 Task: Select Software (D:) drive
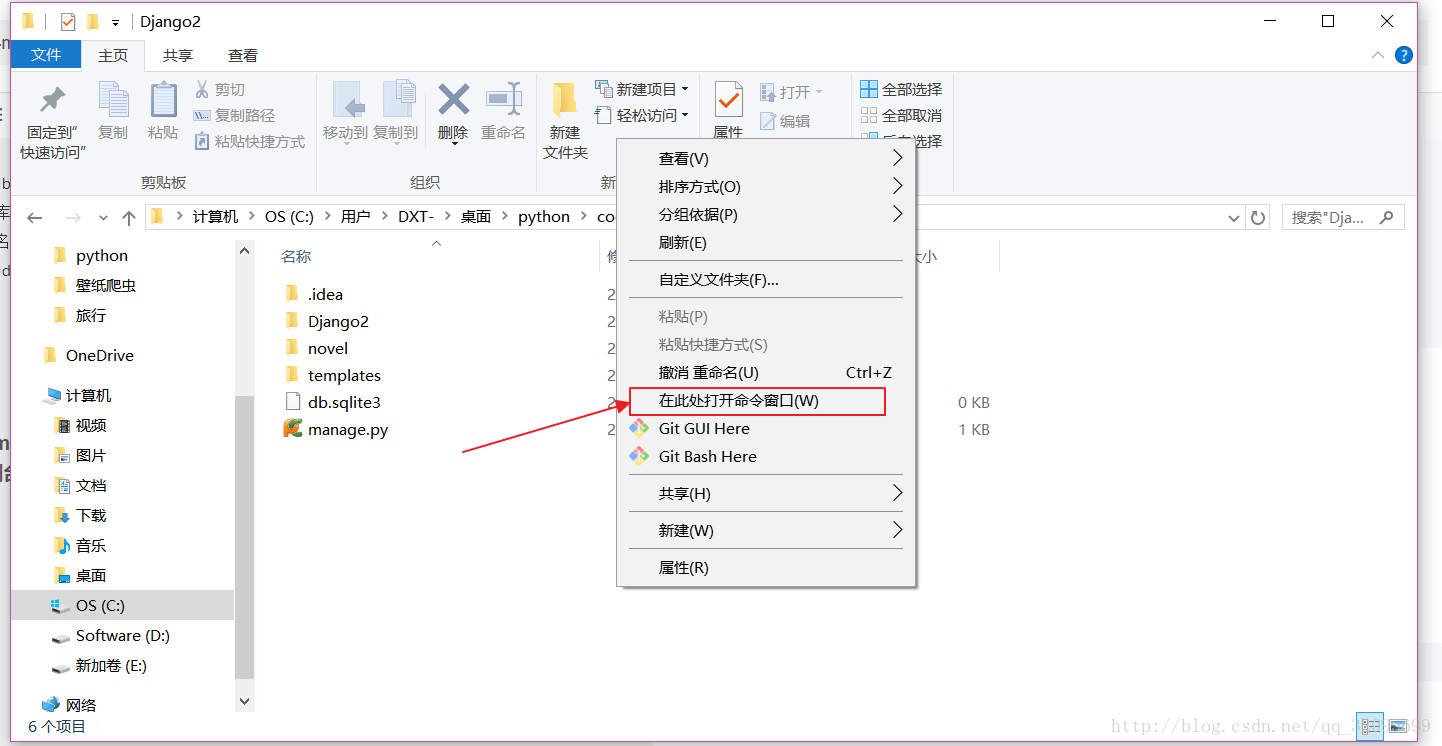(123, 635)
